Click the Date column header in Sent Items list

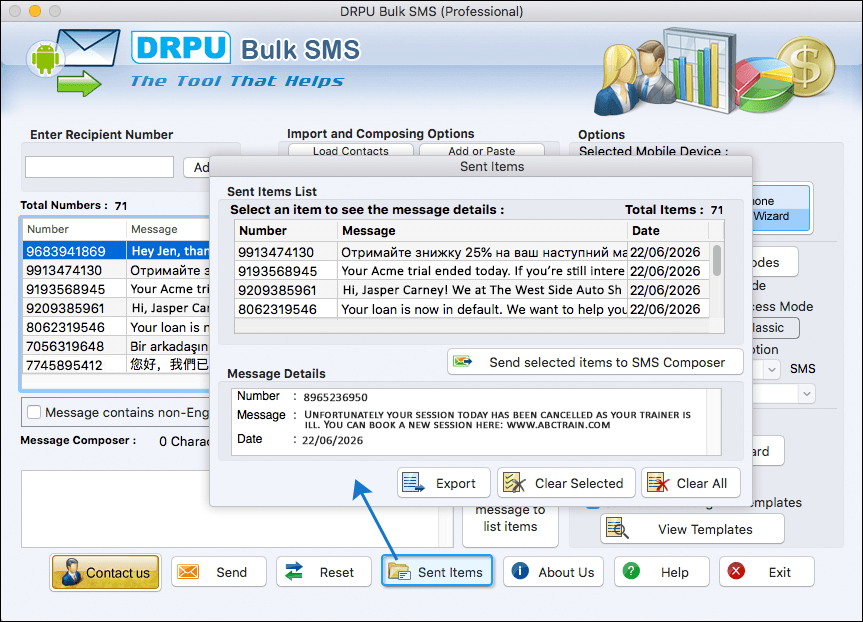pos(668,231)
